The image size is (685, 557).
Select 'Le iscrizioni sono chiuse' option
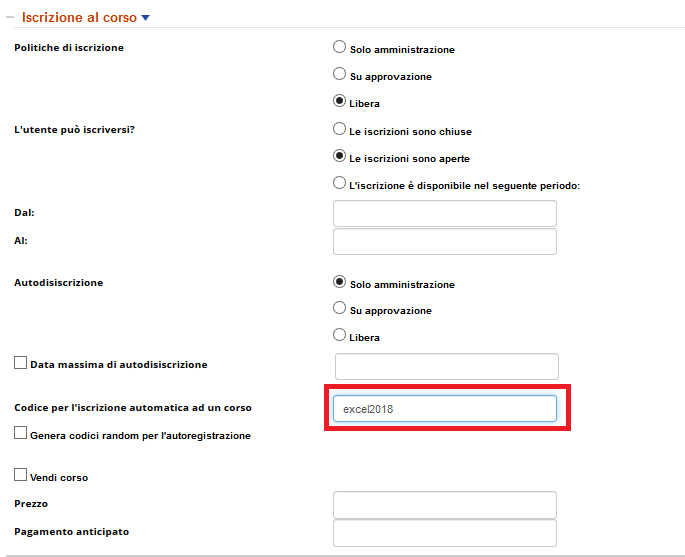(x=339, y=129)
